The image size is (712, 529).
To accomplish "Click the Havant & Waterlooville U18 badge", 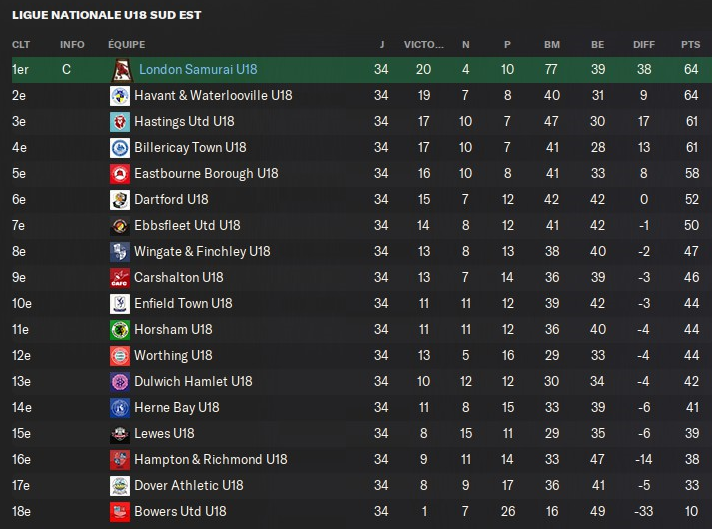I will (x=119, y=96).
